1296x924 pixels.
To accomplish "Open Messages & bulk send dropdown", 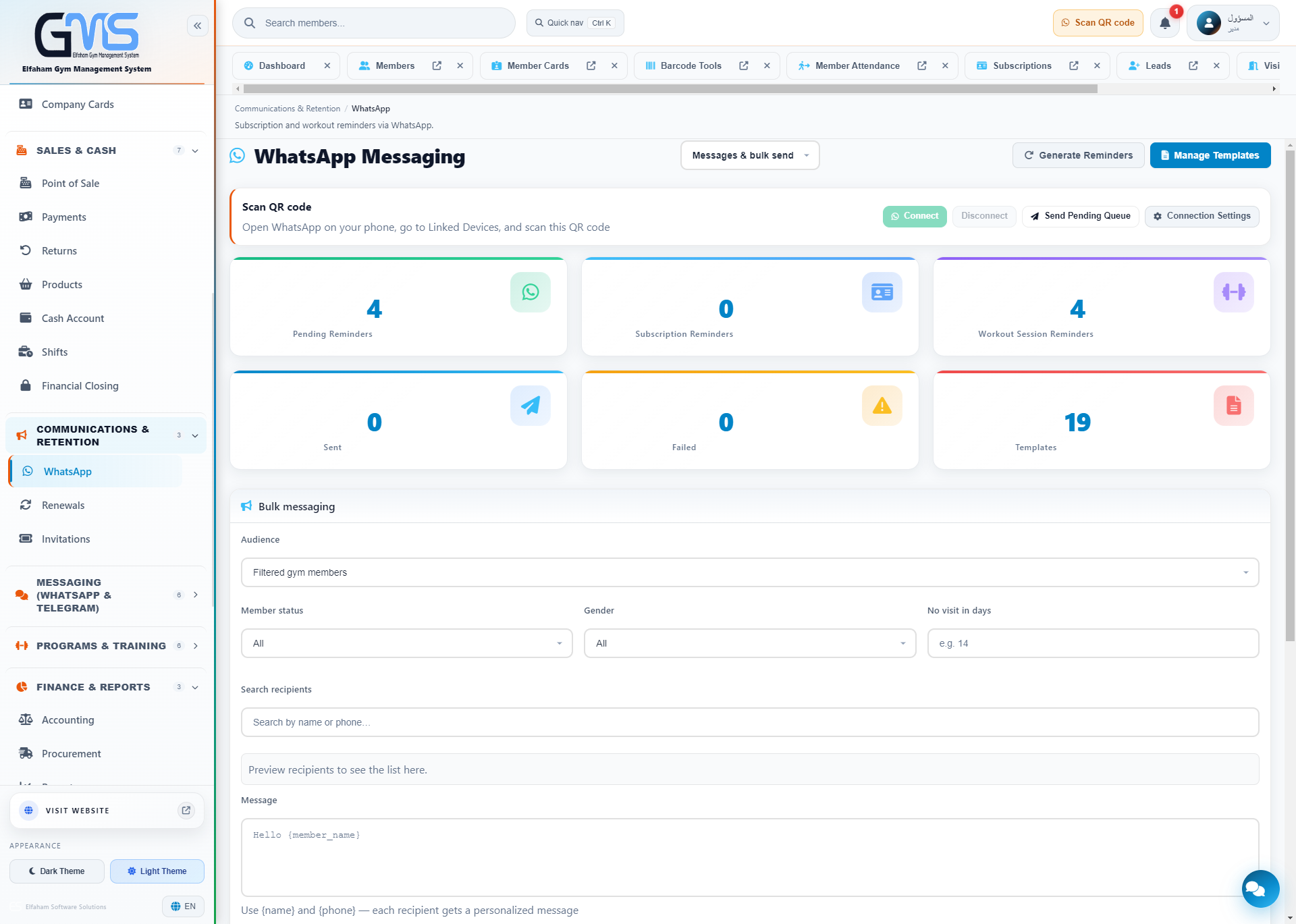I will point(750,155).
